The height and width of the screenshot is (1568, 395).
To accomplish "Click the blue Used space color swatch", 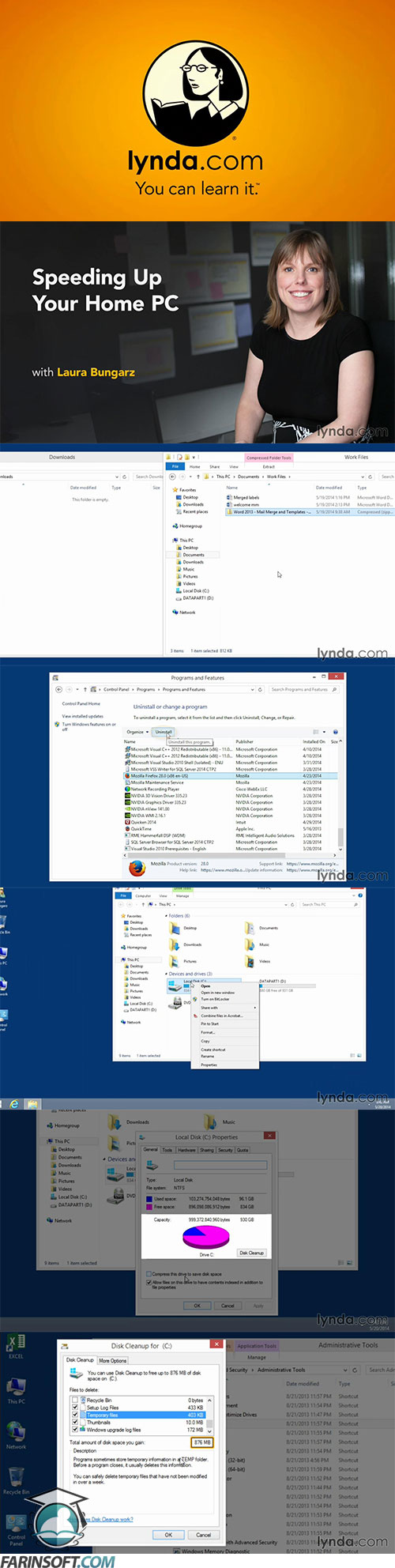I will 149,1199.
